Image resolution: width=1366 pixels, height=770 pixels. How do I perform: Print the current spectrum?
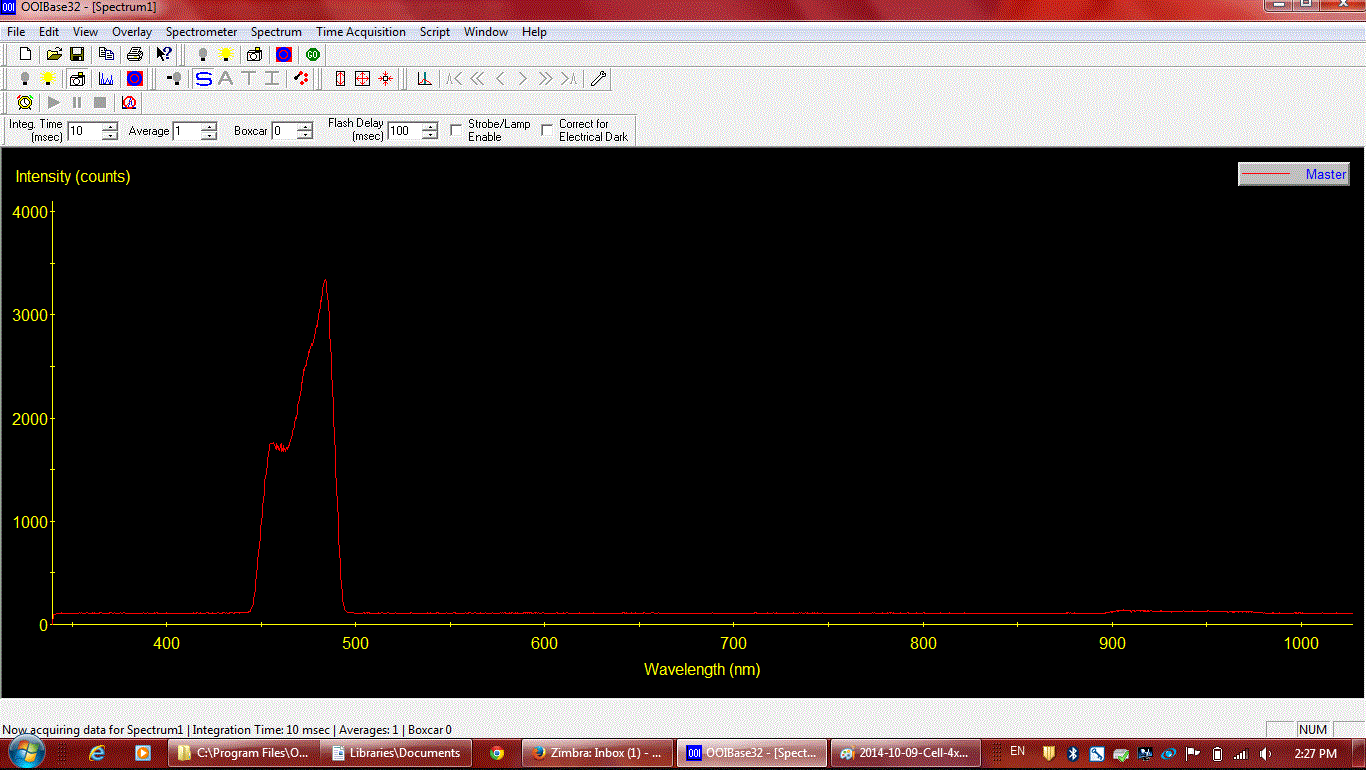click(134, 54)
